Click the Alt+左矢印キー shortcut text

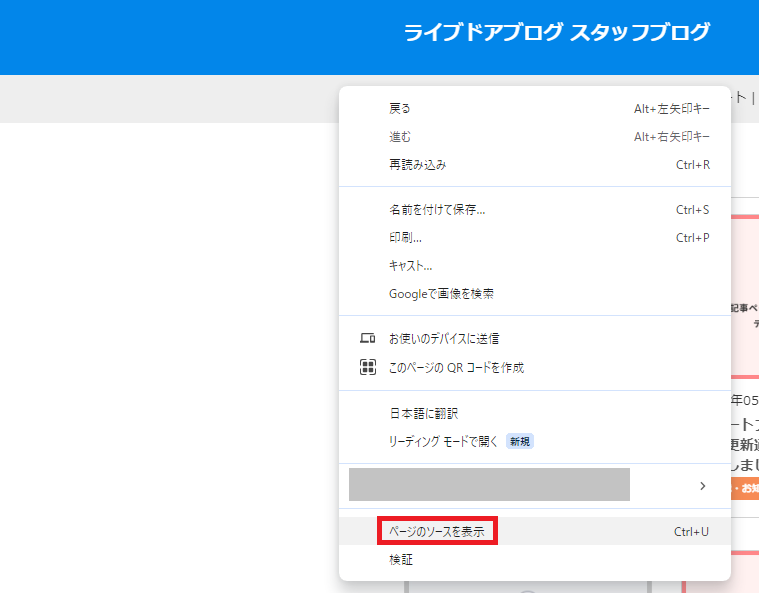tap(672, 109)
